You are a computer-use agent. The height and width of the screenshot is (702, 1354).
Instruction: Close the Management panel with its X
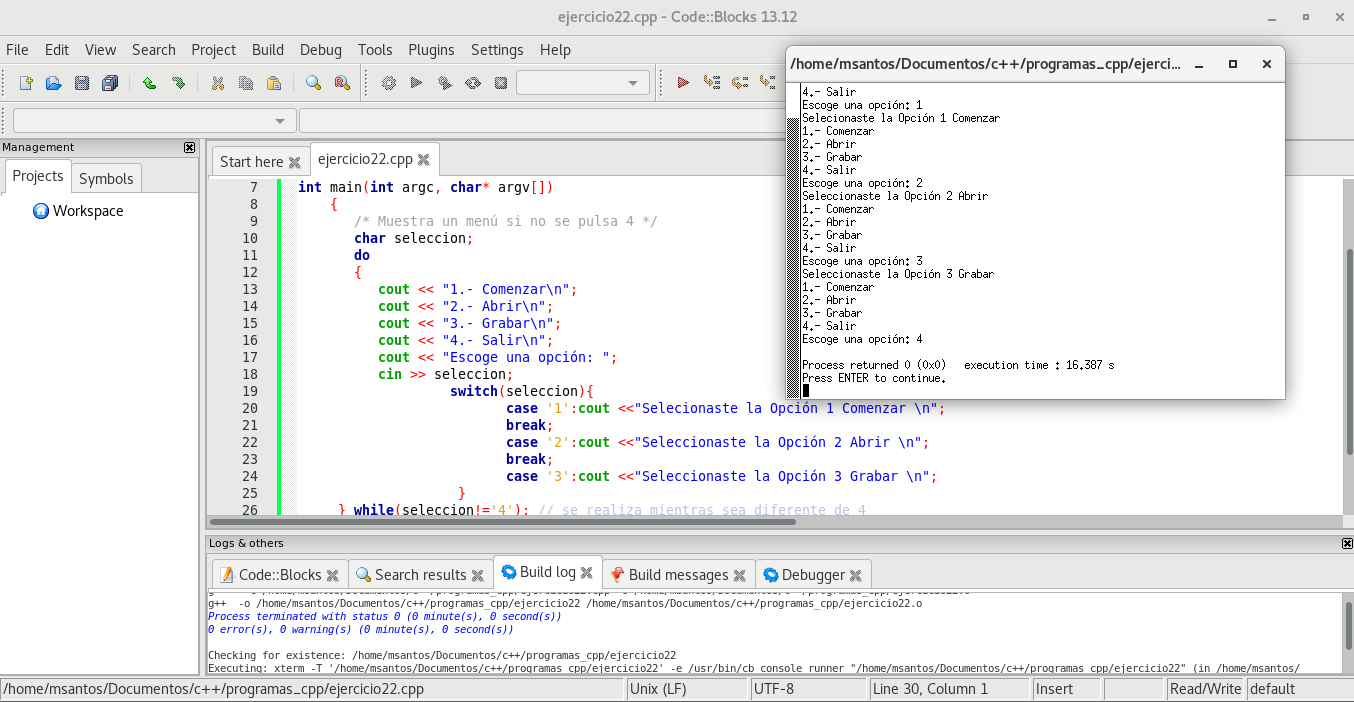(x=190, y=147)
